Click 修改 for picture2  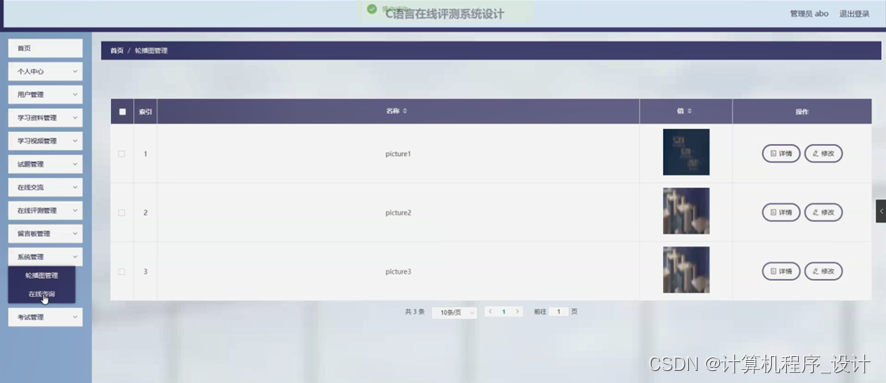tap(823, 212)
